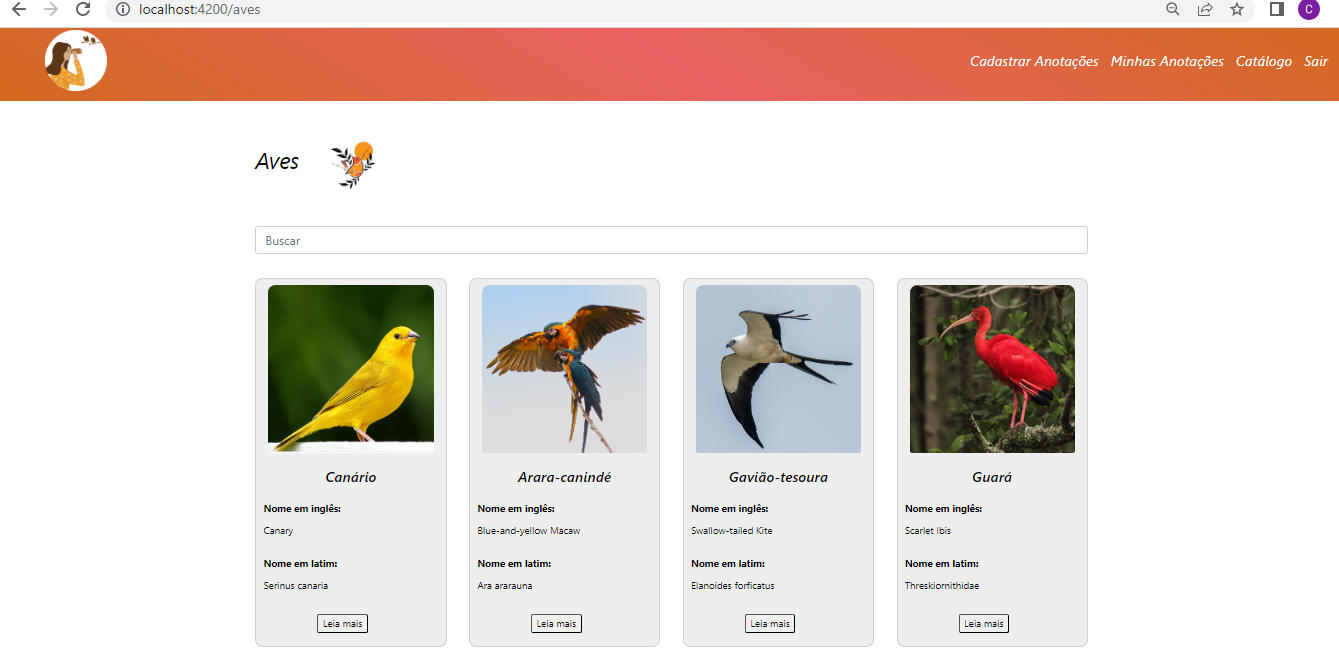Bookmark the page using the star icon
1339x661 pixels.
[x=1237, y=10]
